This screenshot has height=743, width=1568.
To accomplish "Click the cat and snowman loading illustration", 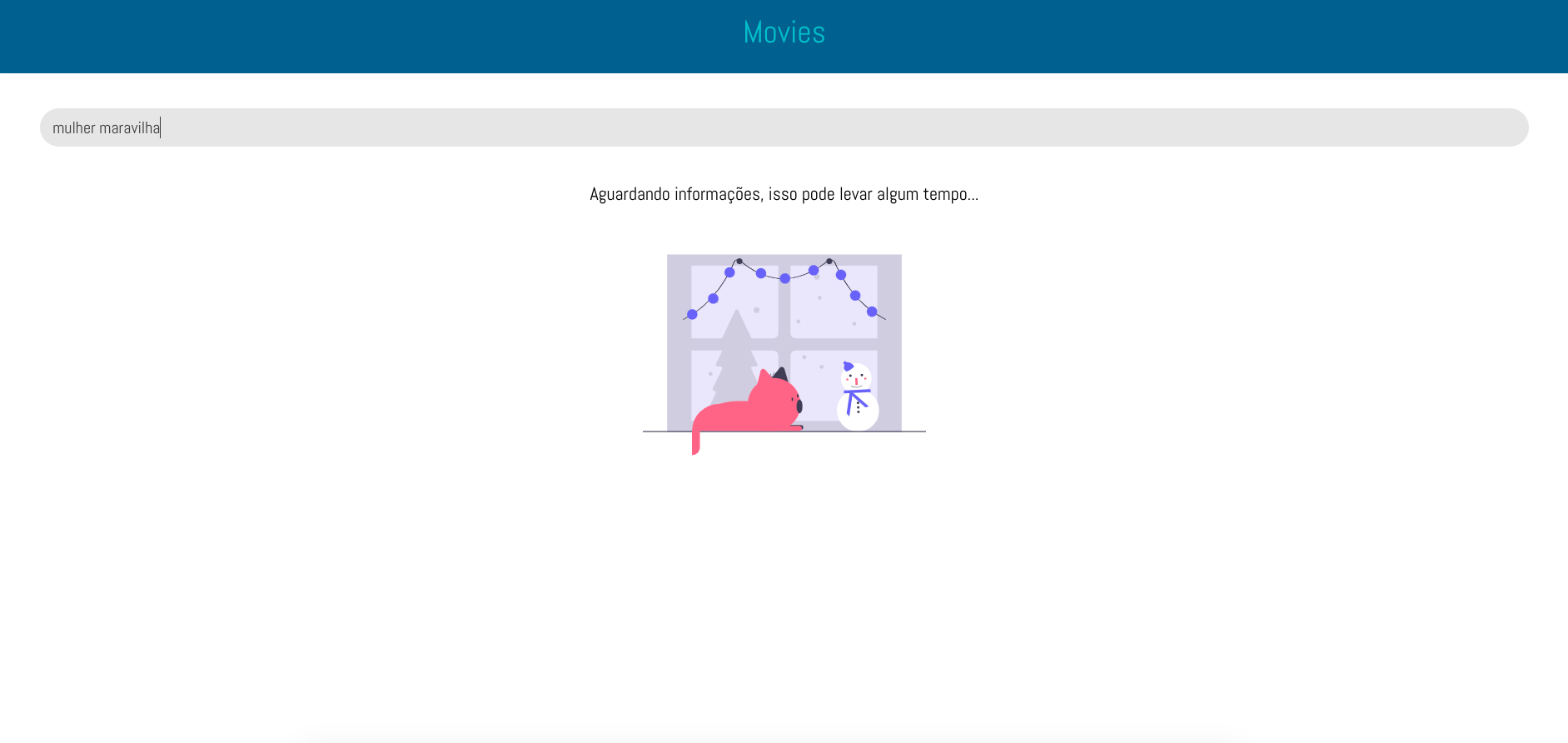I will click(x=784, y=355).
